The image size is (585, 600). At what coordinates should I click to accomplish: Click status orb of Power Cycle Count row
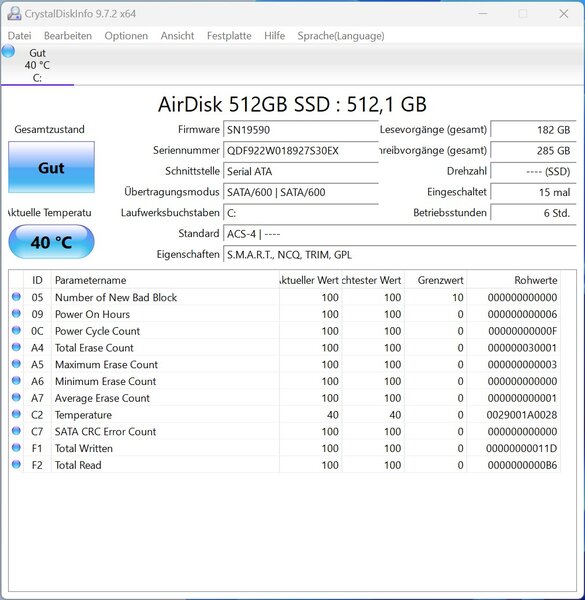[x=16, y=330]
